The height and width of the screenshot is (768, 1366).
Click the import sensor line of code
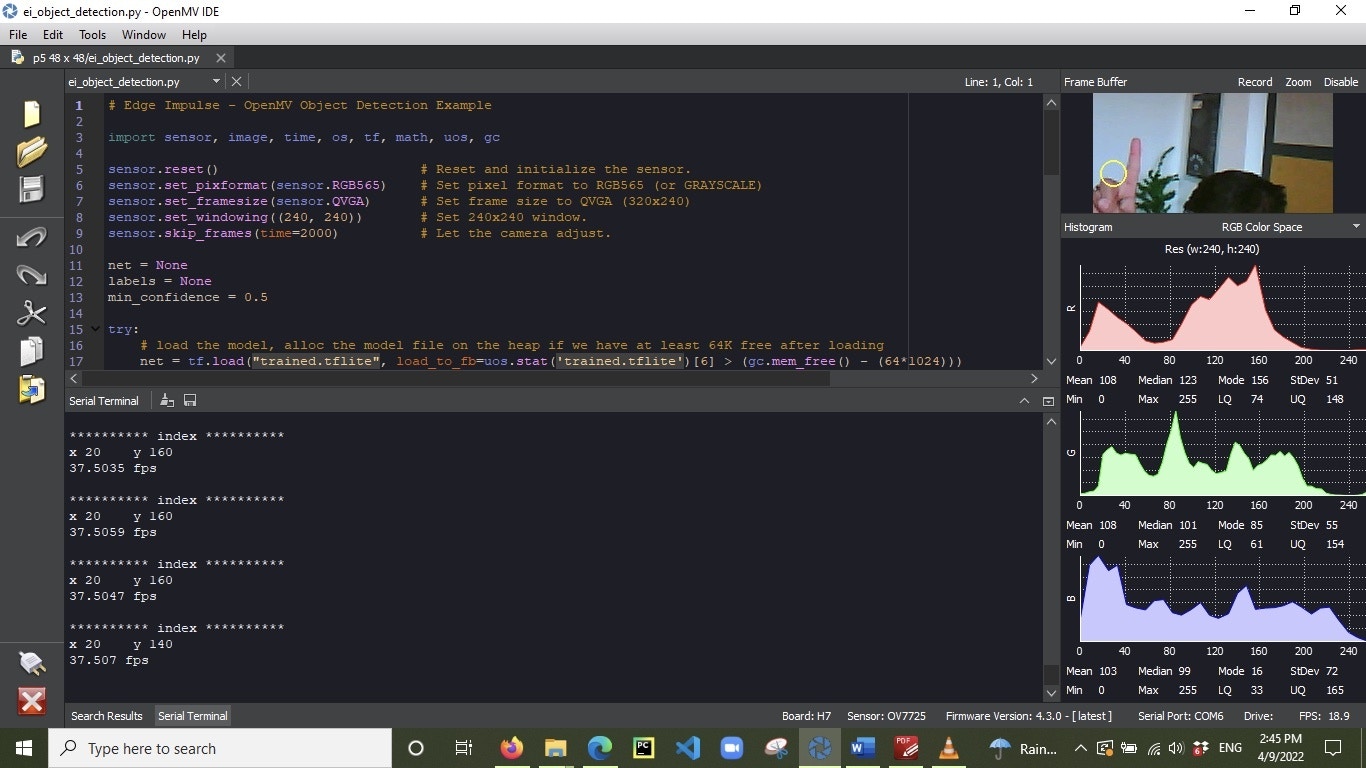click(x=304, y=137)
